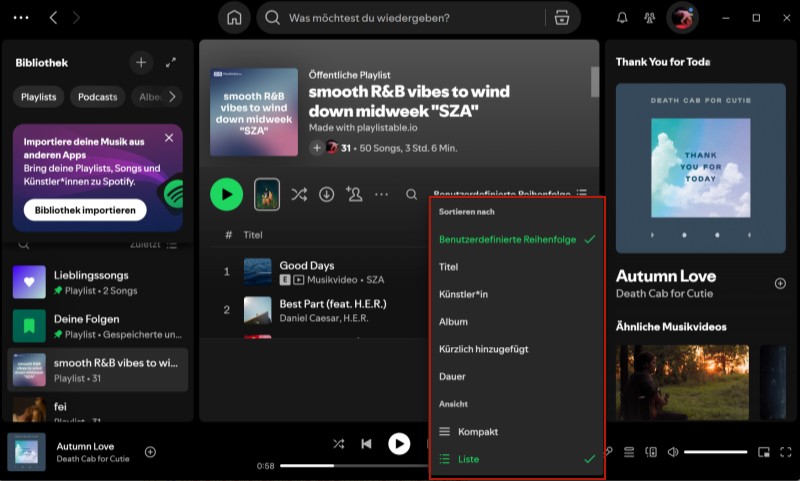This screenshot has height=481, width=800.
Task: Click the playlist cover image in the header
Action: coord(254,112)
